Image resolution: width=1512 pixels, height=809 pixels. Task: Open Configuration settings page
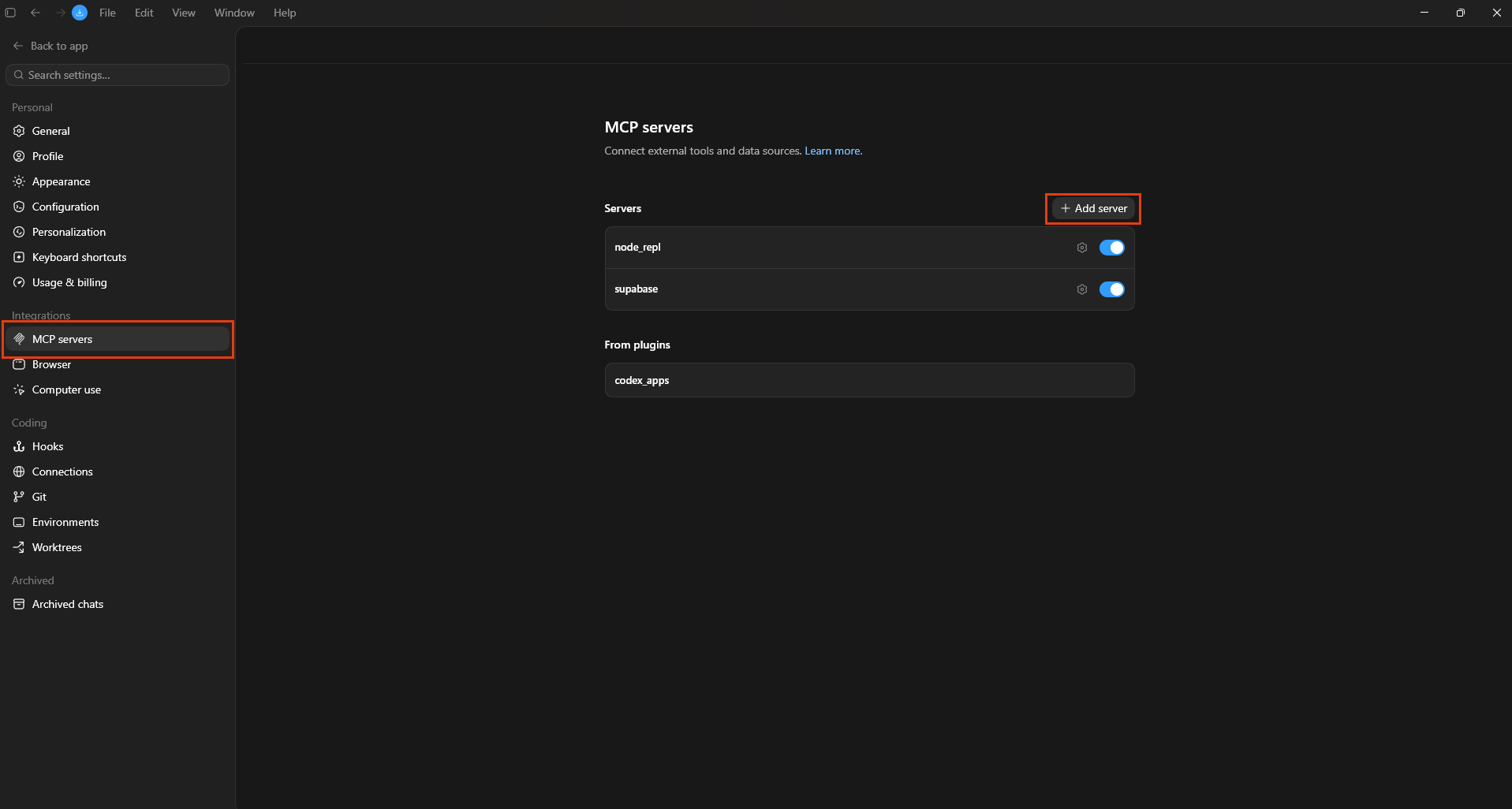(x=118, y=207)
